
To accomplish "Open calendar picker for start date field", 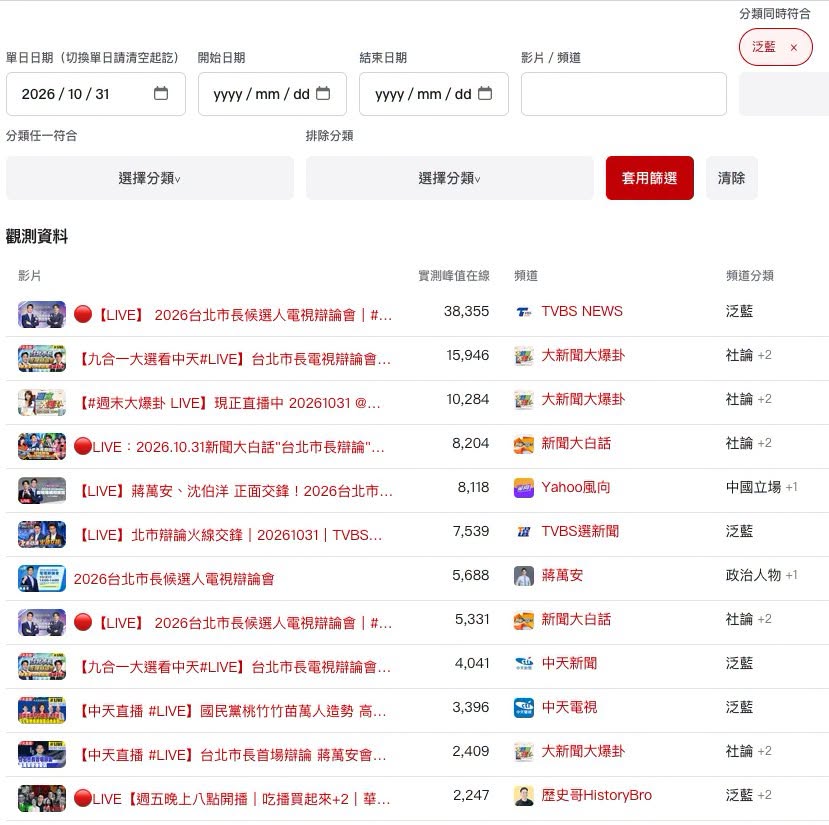I will click(323, 94).
